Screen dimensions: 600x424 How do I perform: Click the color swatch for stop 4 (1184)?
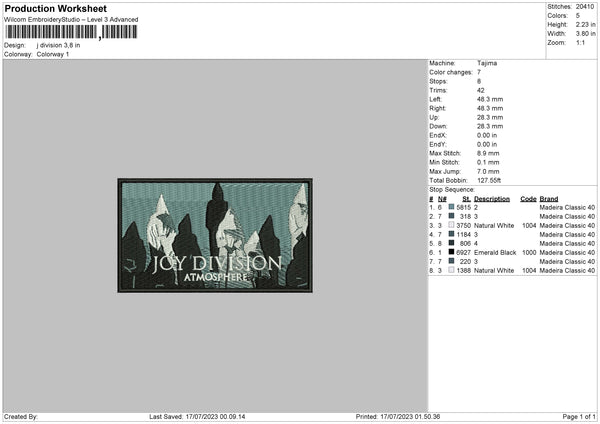[x=451, y=234]
